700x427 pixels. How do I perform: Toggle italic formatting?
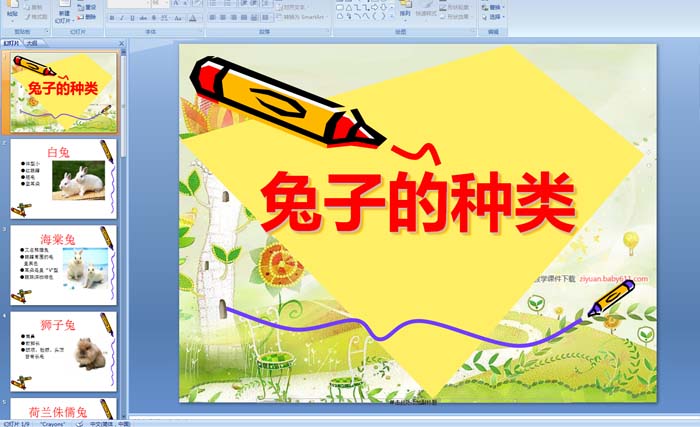[x=122, y=18]
